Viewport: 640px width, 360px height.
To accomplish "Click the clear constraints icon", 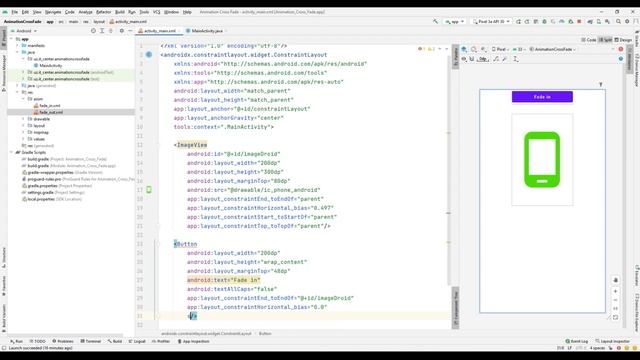I will 496,59.
